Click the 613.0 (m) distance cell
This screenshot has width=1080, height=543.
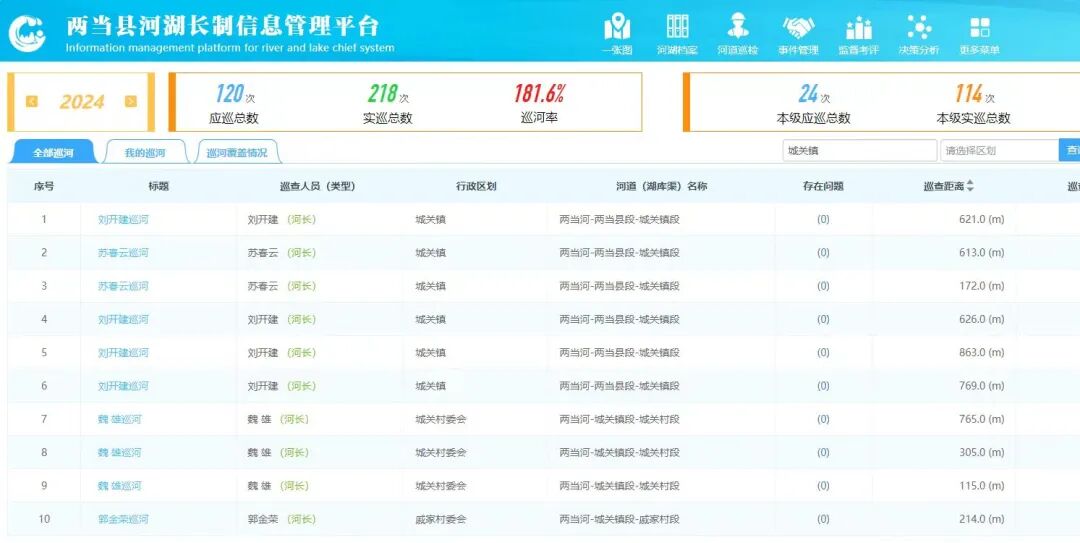(982, 253)
